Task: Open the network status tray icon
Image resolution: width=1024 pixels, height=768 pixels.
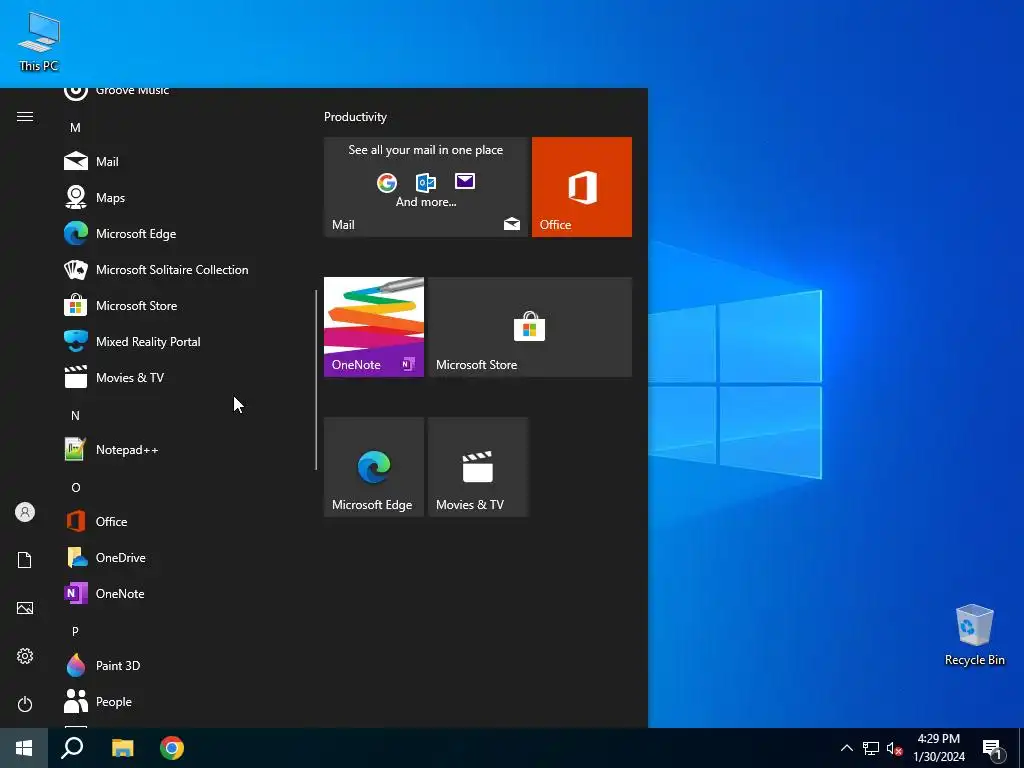Action: [x=871, y=748]
